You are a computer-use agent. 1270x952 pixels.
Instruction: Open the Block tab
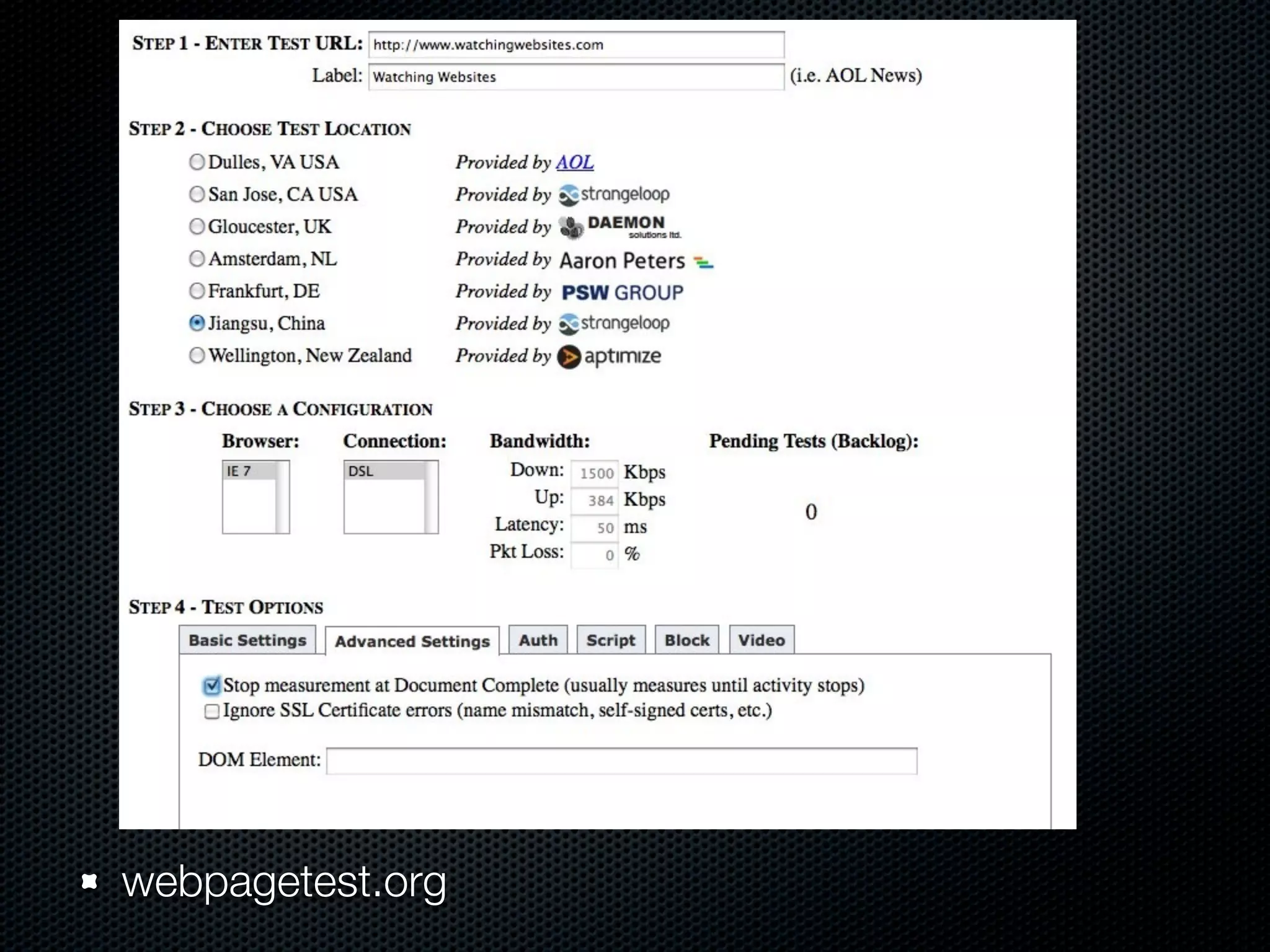(687, 640)
